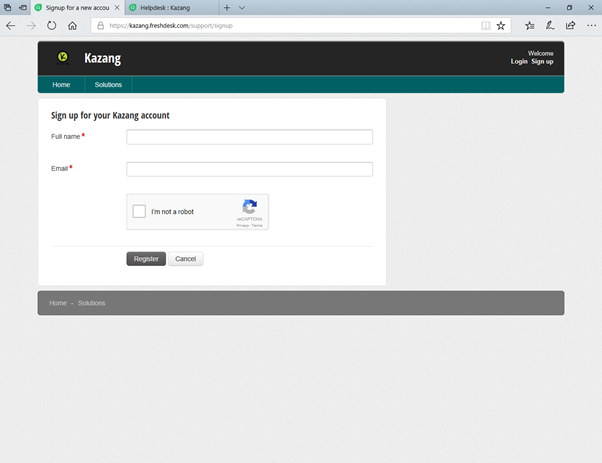Open the Login link in header
602x463 pixels.
pos(519,61)
